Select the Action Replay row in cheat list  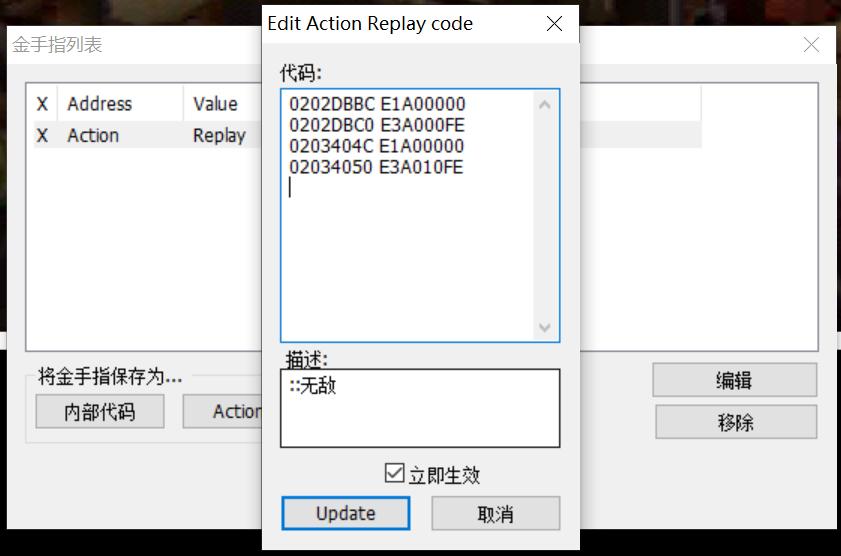pyautogui.click(x=147, y=135)
